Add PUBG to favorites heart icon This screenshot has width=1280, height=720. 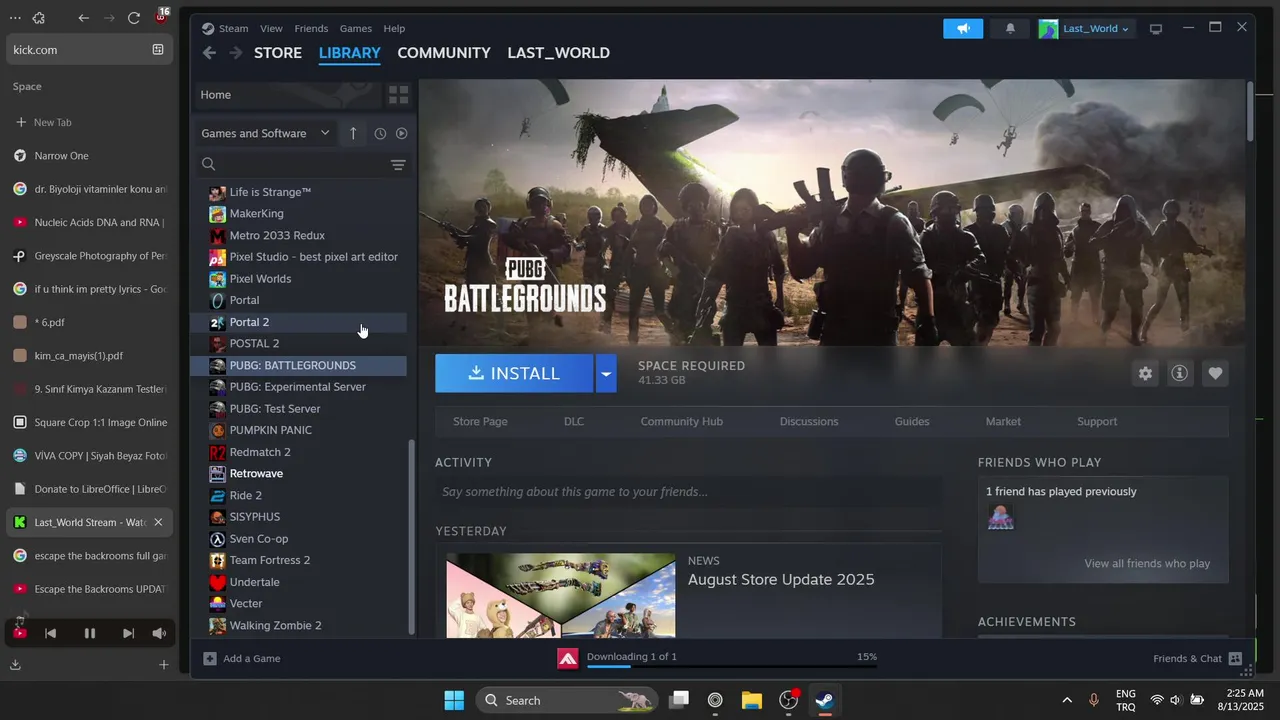tap(1215, 373)
